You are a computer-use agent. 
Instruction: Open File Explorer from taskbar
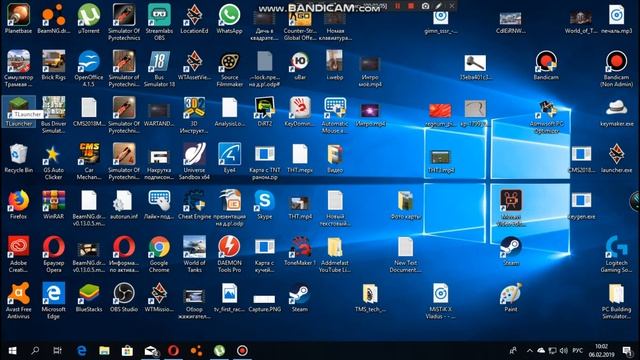(x=104, y=351)
